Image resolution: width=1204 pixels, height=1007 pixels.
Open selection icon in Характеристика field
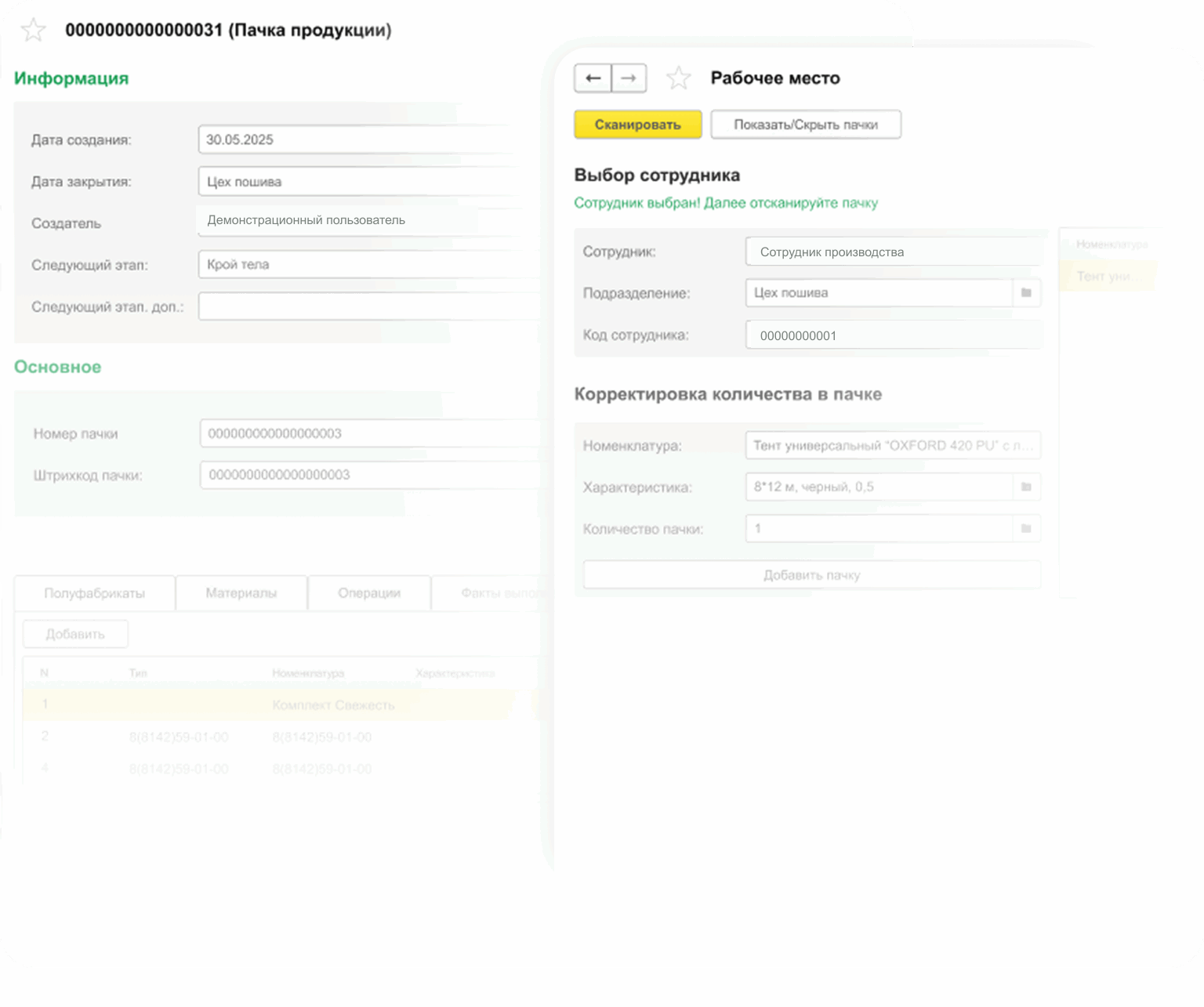coord(1026,487)
